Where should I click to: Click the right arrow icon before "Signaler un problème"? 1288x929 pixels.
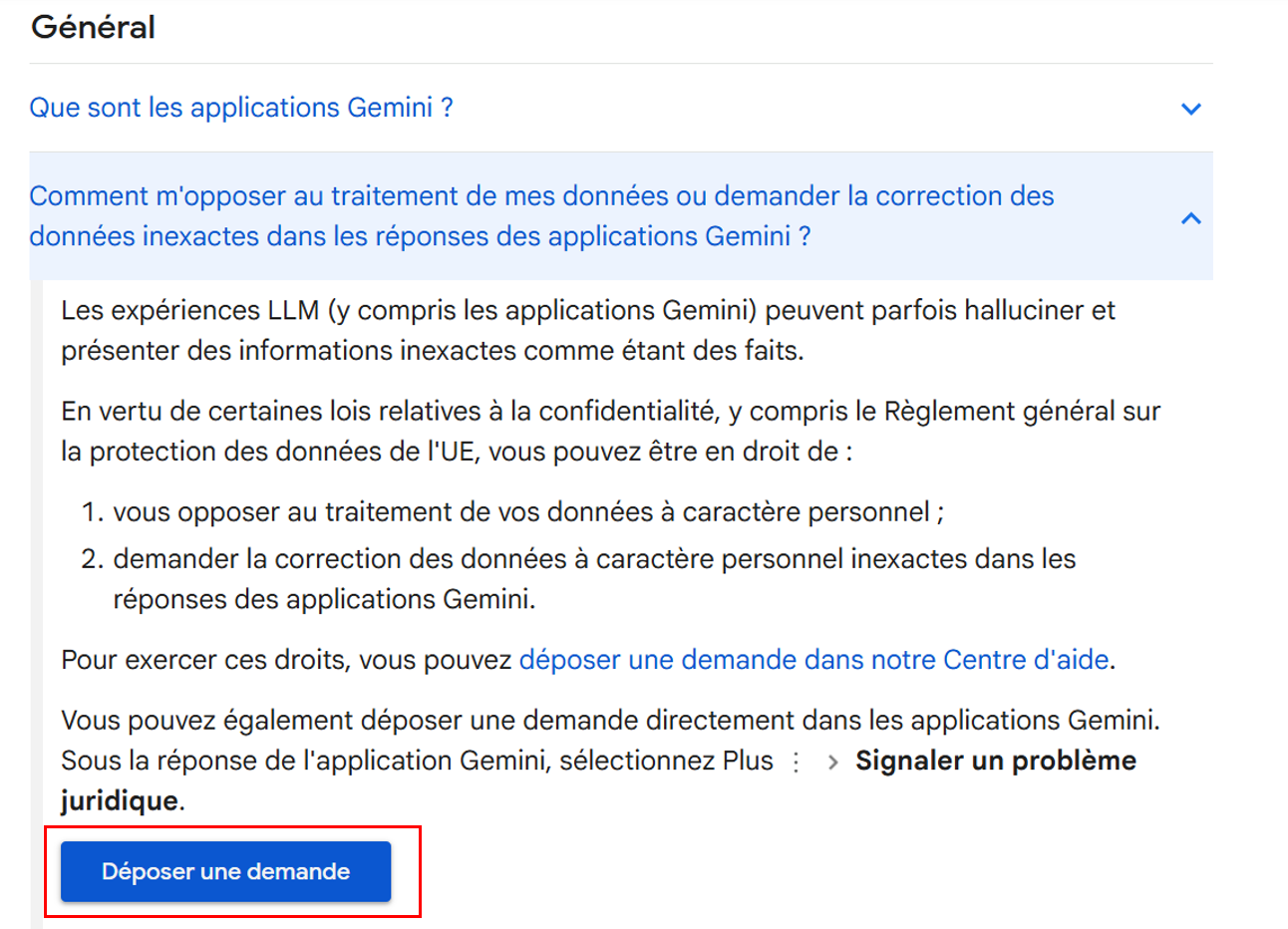833,763
